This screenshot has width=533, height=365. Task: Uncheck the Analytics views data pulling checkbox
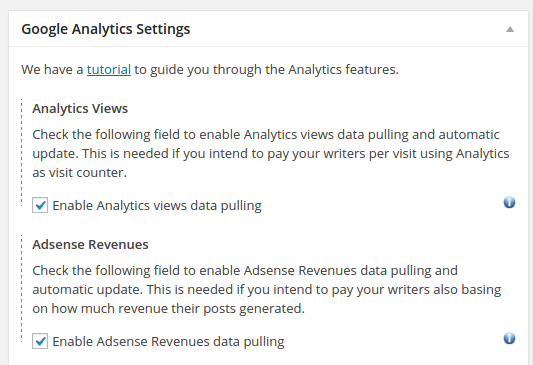pyautogui.click(x=40, y=205)
